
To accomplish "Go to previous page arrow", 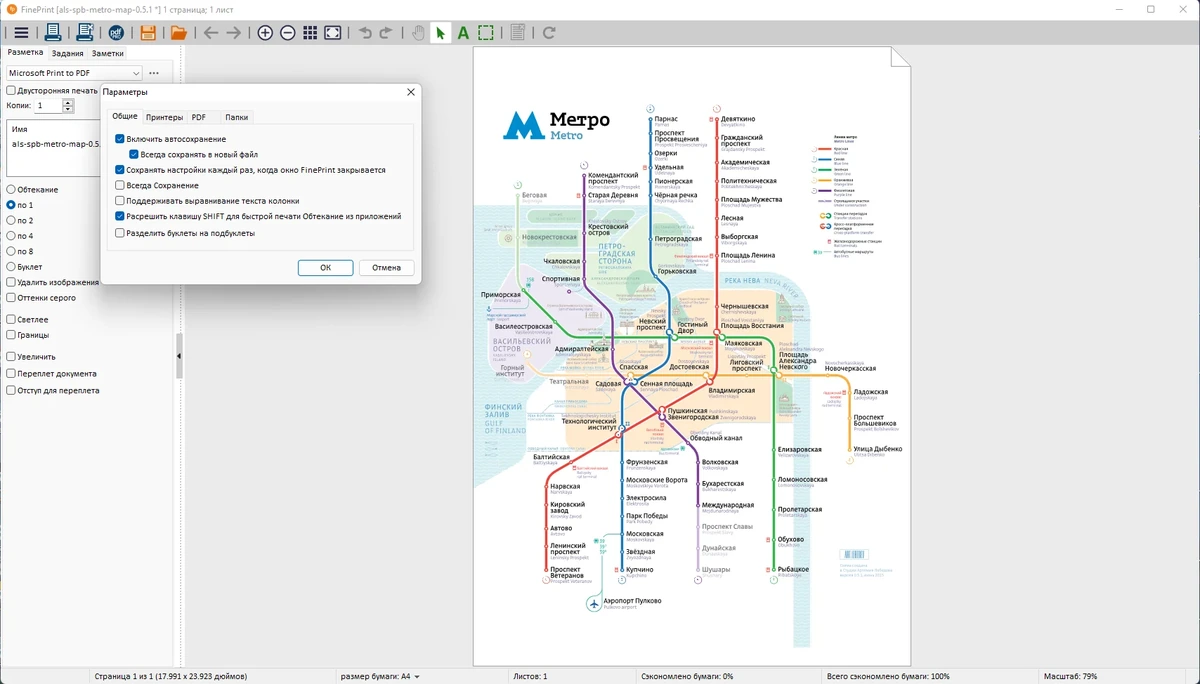I will [x=211, y=33].
